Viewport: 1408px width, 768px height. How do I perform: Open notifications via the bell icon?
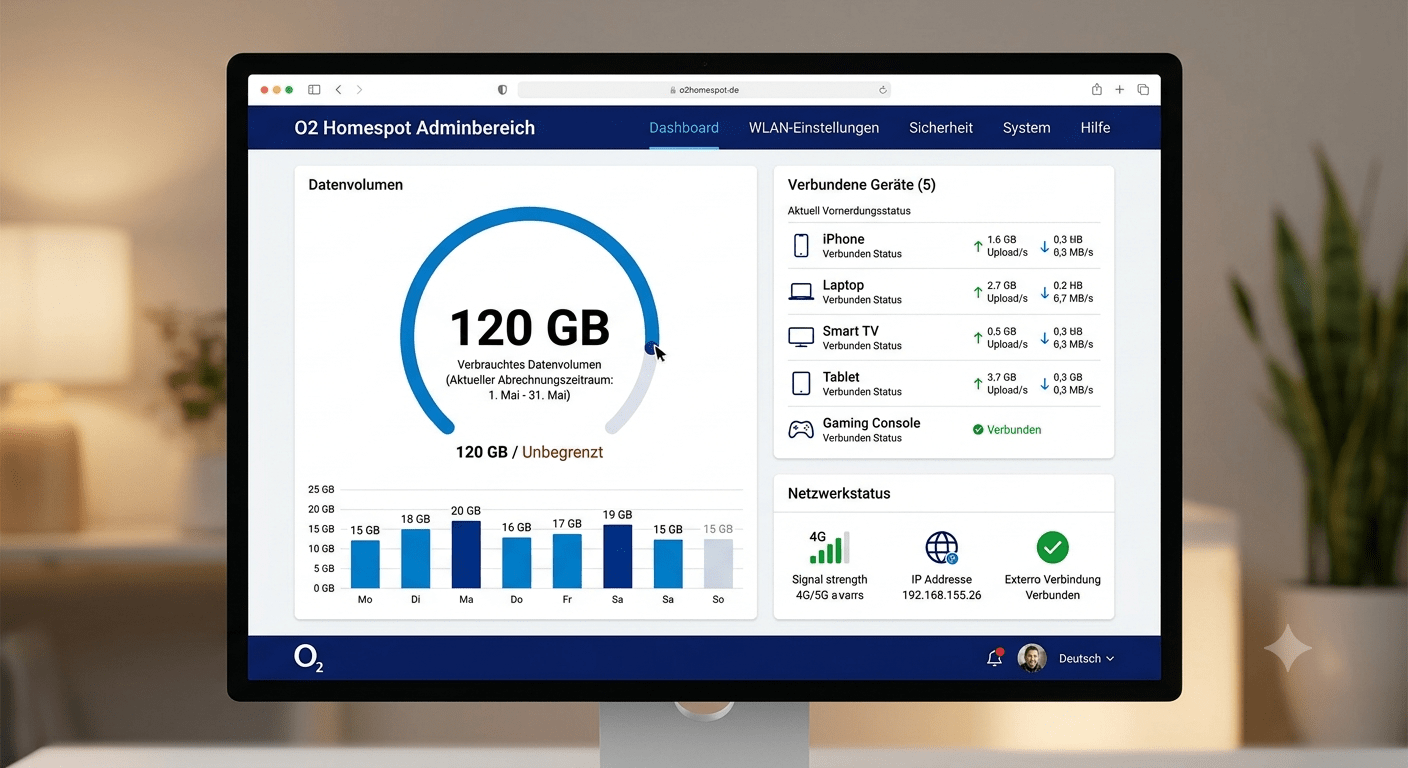click(x=995, y=657)
